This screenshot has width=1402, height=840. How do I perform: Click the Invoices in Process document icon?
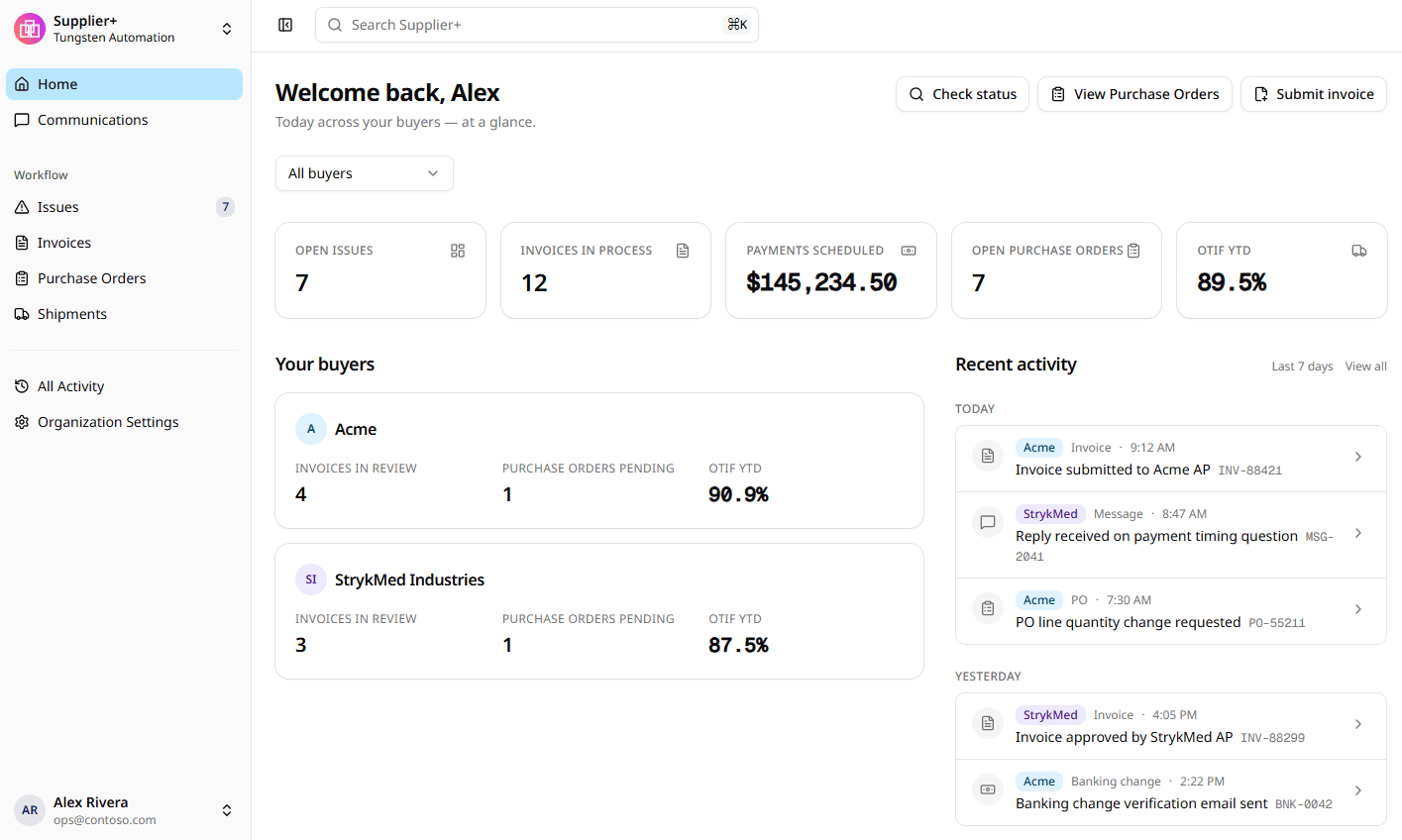(683, 251)
